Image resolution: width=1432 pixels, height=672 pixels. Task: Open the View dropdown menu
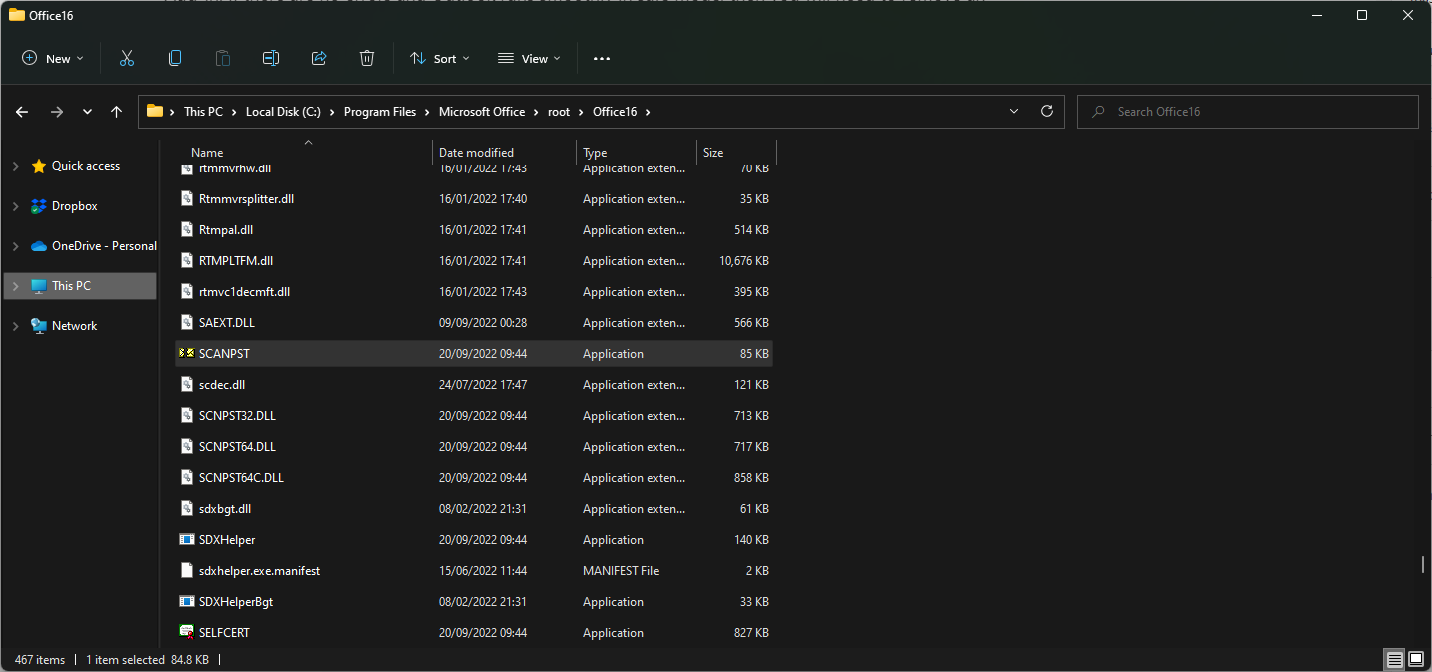529,59
